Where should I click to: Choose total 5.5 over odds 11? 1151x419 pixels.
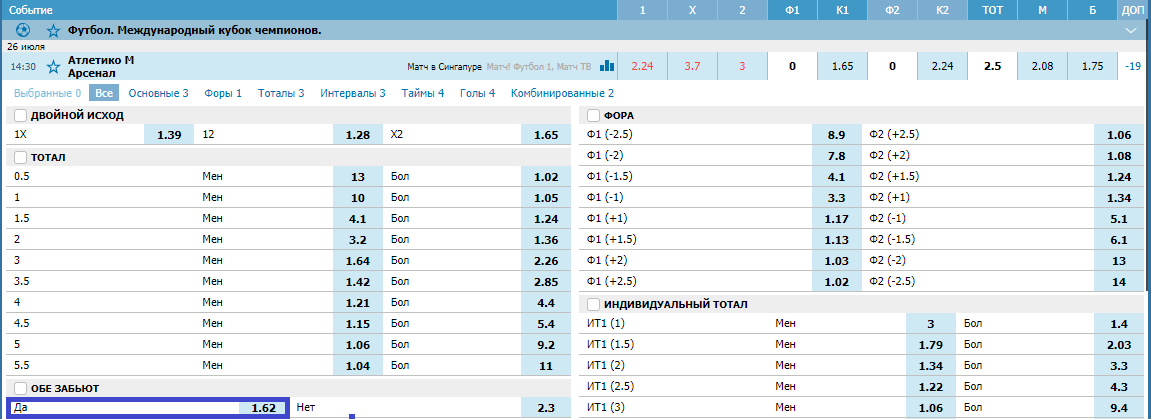pos(545,365)
